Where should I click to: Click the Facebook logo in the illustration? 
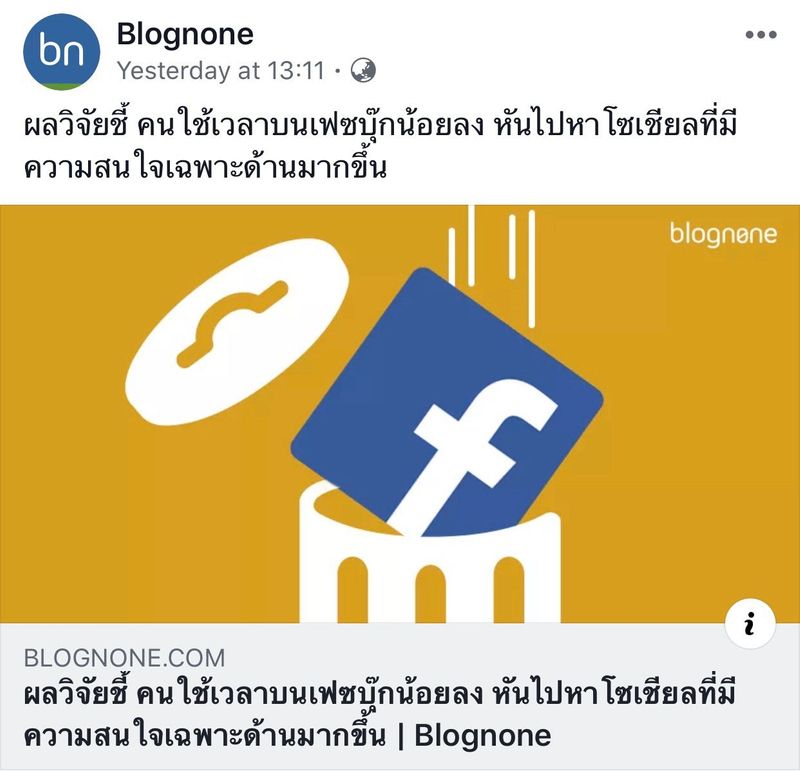coord(447,402)
